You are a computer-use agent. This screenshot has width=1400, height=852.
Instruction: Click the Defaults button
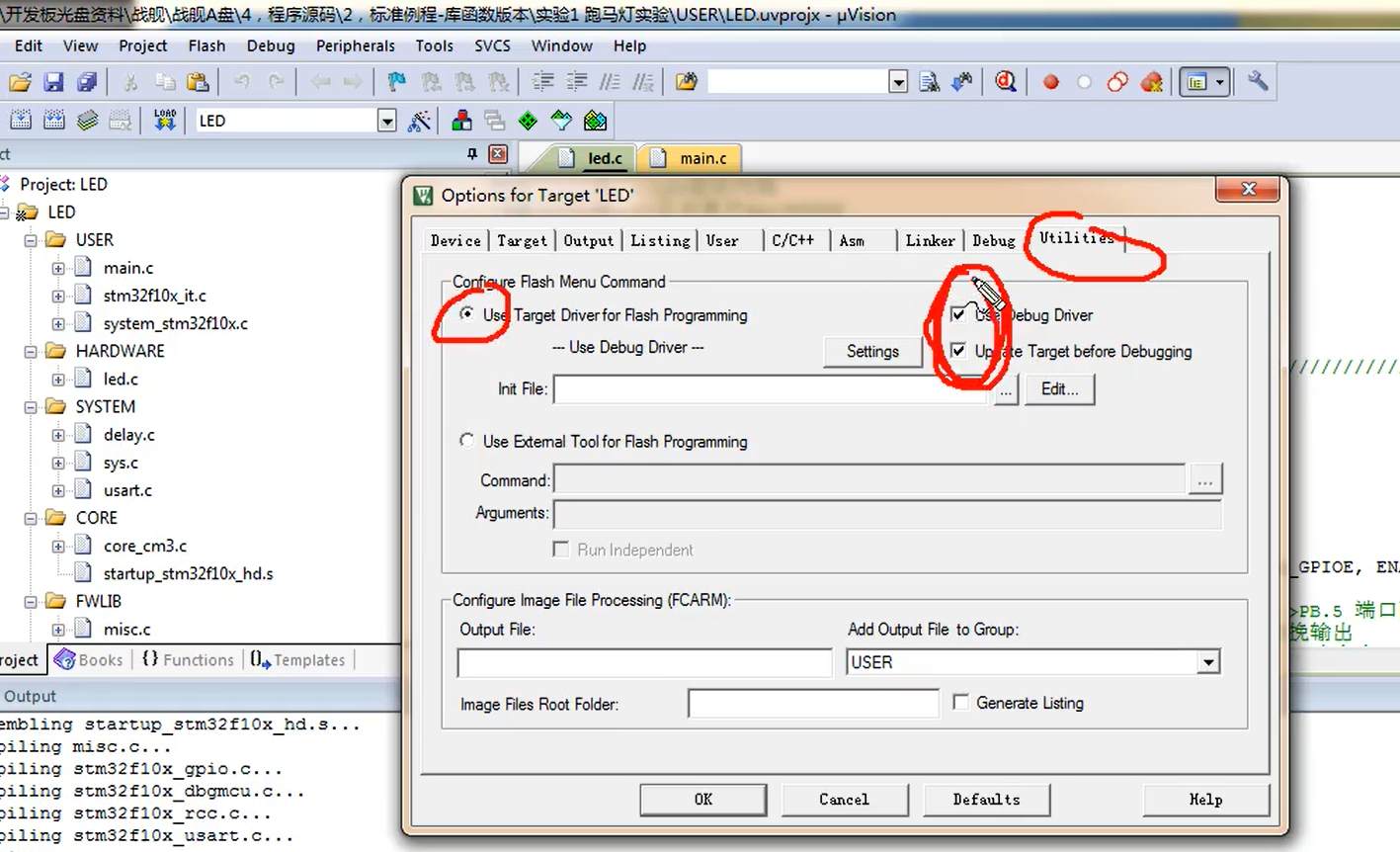pos(986,799)
